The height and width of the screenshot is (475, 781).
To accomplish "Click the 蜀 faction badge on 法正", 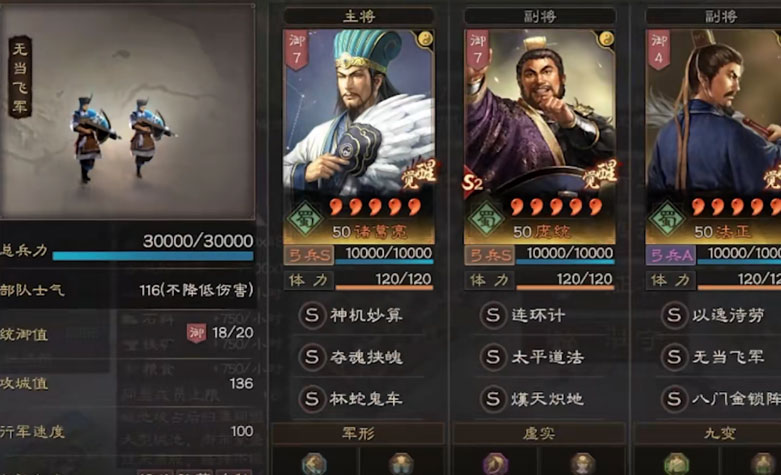I will [666, 219].
